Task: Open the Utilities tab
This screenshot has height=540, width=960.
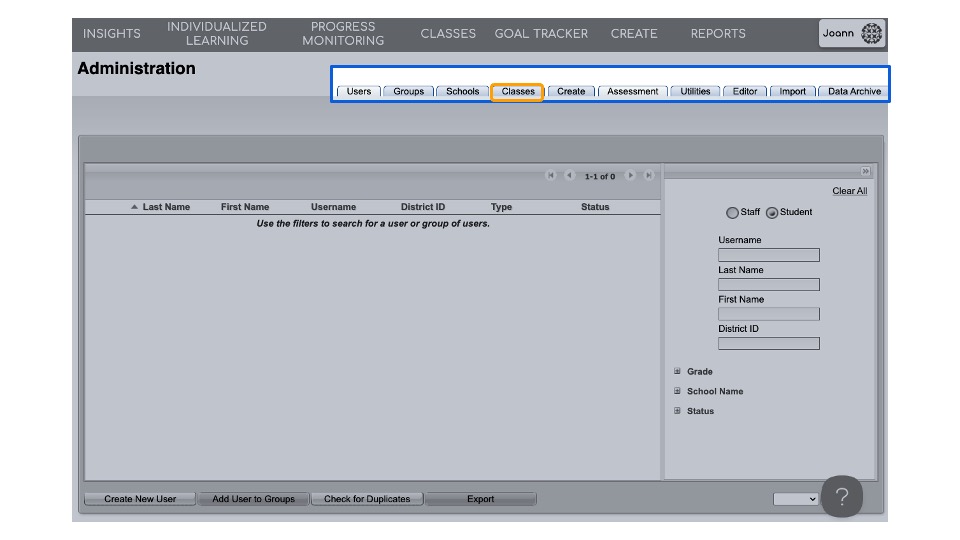Action: point(696,91)
